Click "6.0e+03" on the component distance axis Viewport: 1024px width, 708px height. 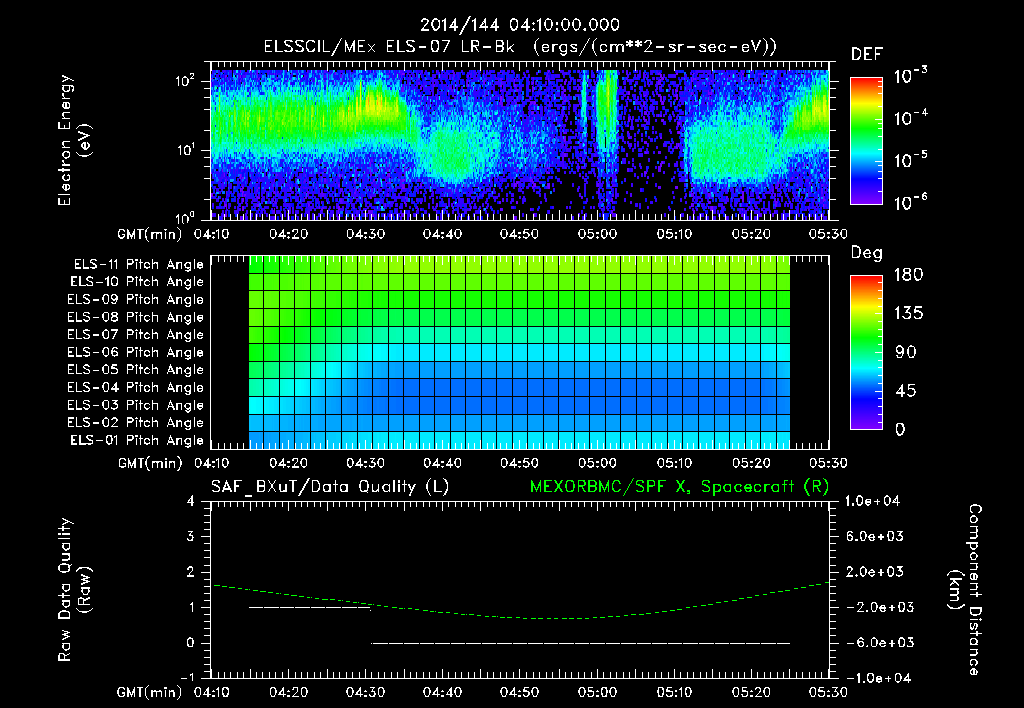(874, 536)
